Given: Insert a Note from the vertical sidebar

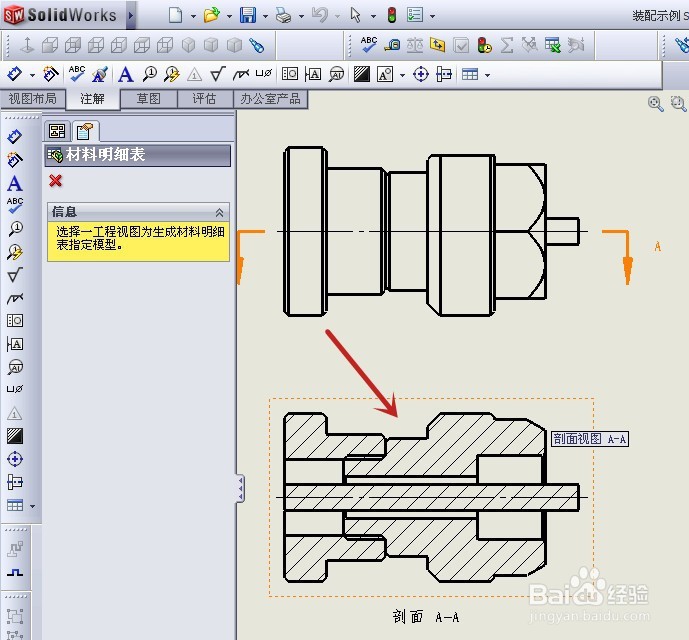Looking at the screenshot, I should click(15, 183).
